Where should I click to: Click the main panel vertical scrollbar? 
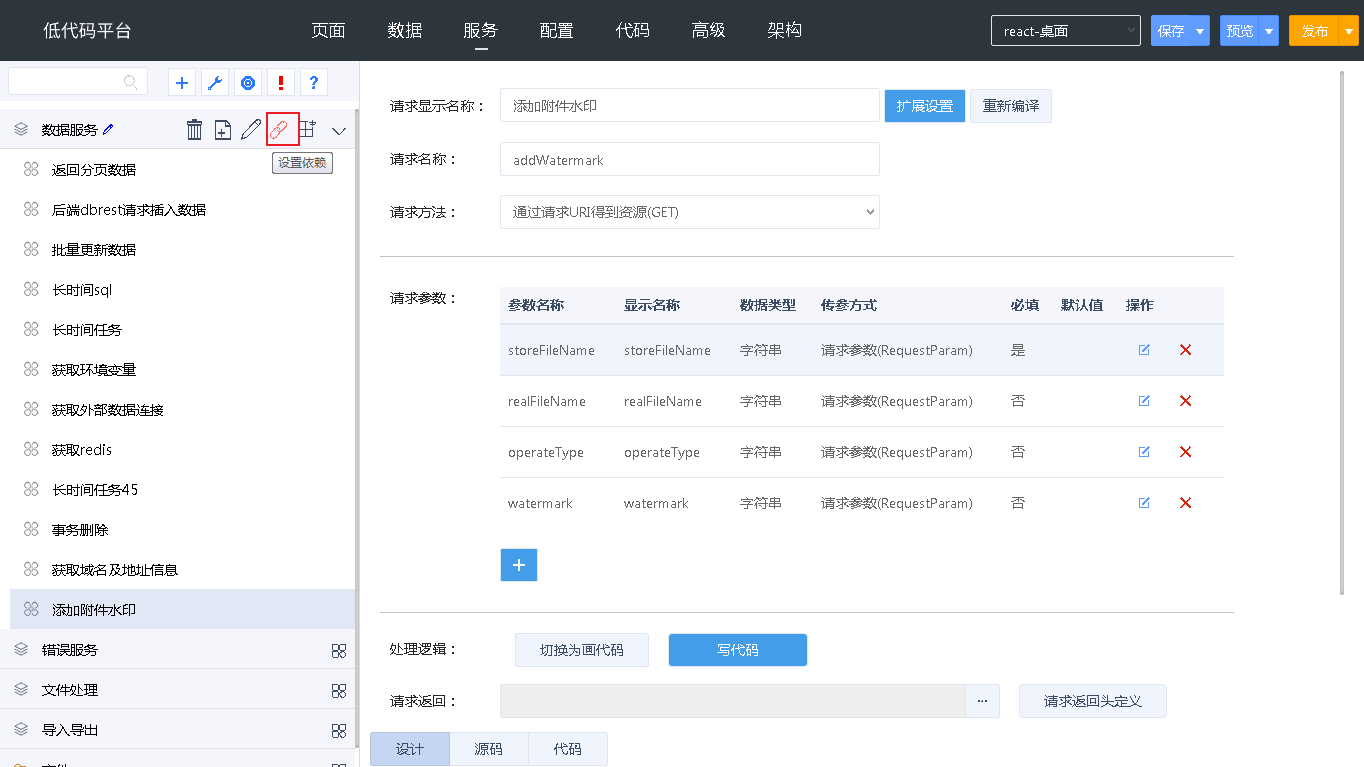1343,332
